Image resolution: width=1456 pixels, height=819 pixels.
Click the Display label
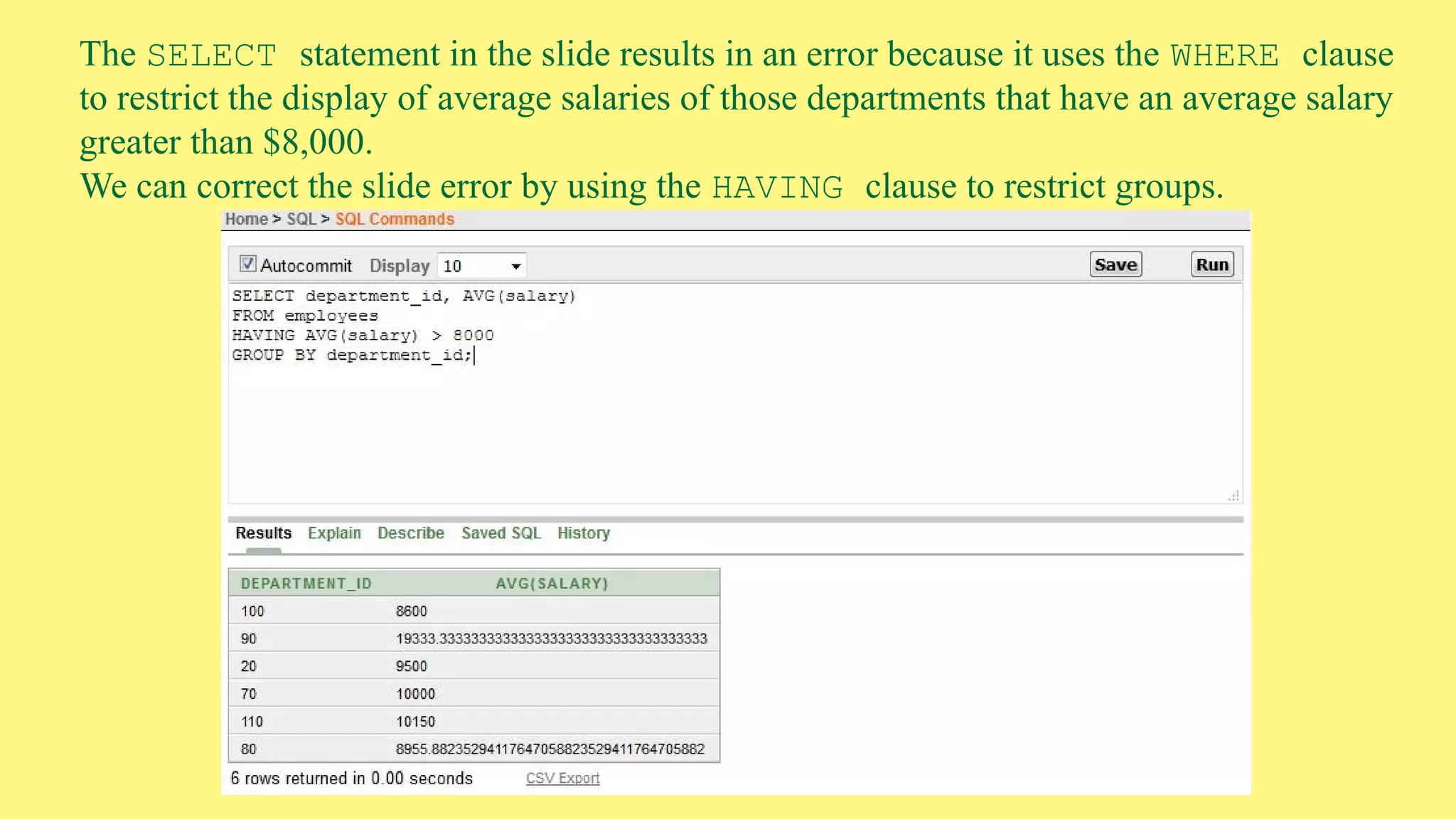(x=400, y=266)
